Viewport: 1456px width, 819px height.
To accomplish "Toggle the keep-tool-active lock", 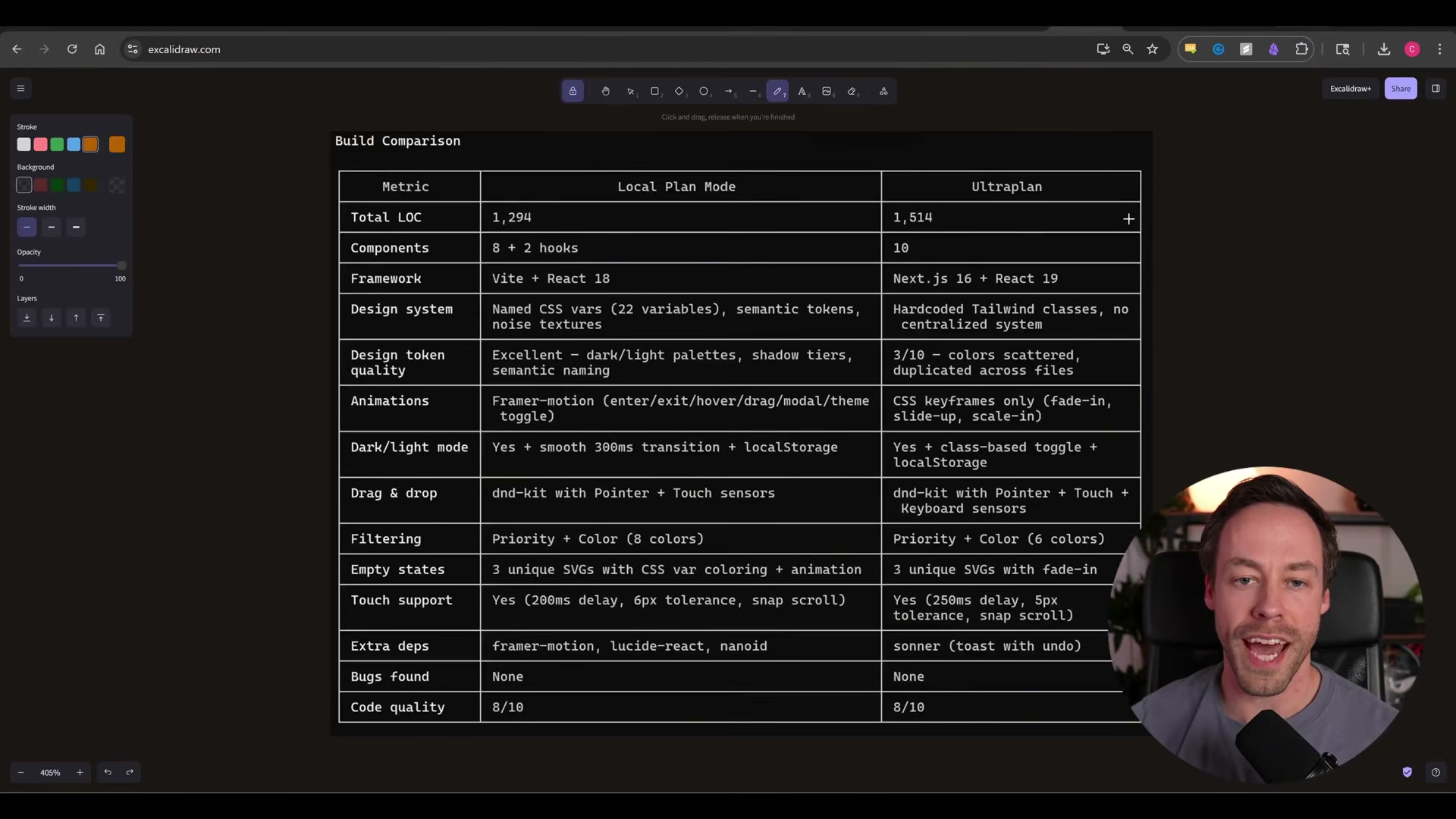I will coord(573,91).
